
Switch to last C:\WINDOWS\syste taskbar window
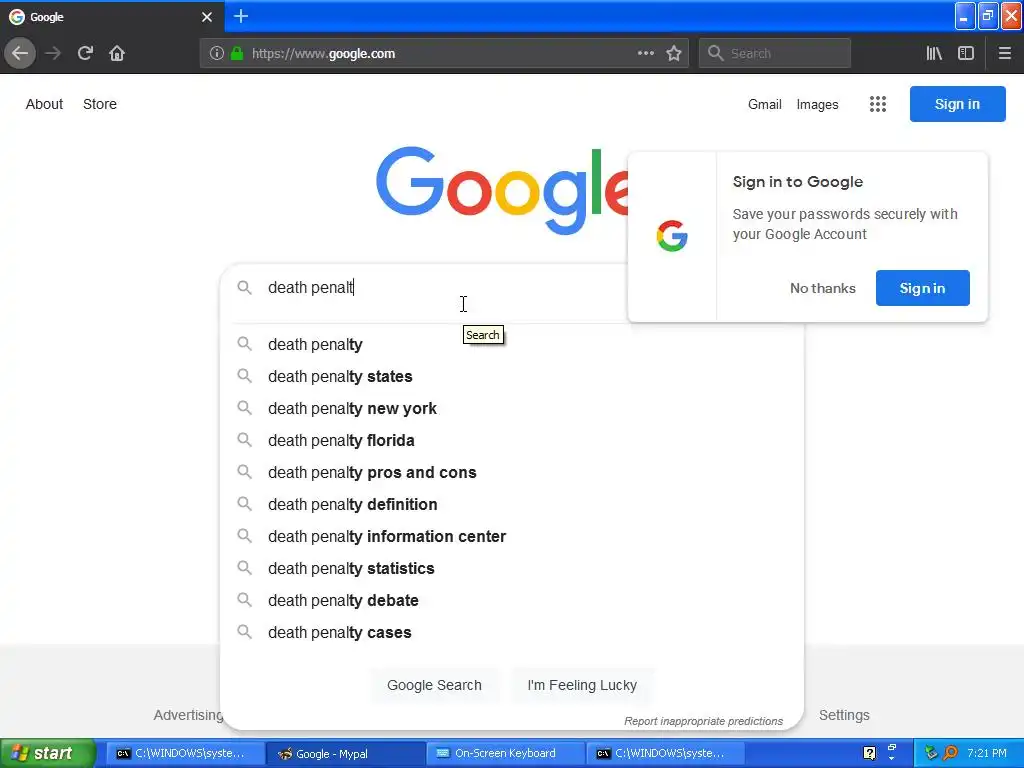666,754
